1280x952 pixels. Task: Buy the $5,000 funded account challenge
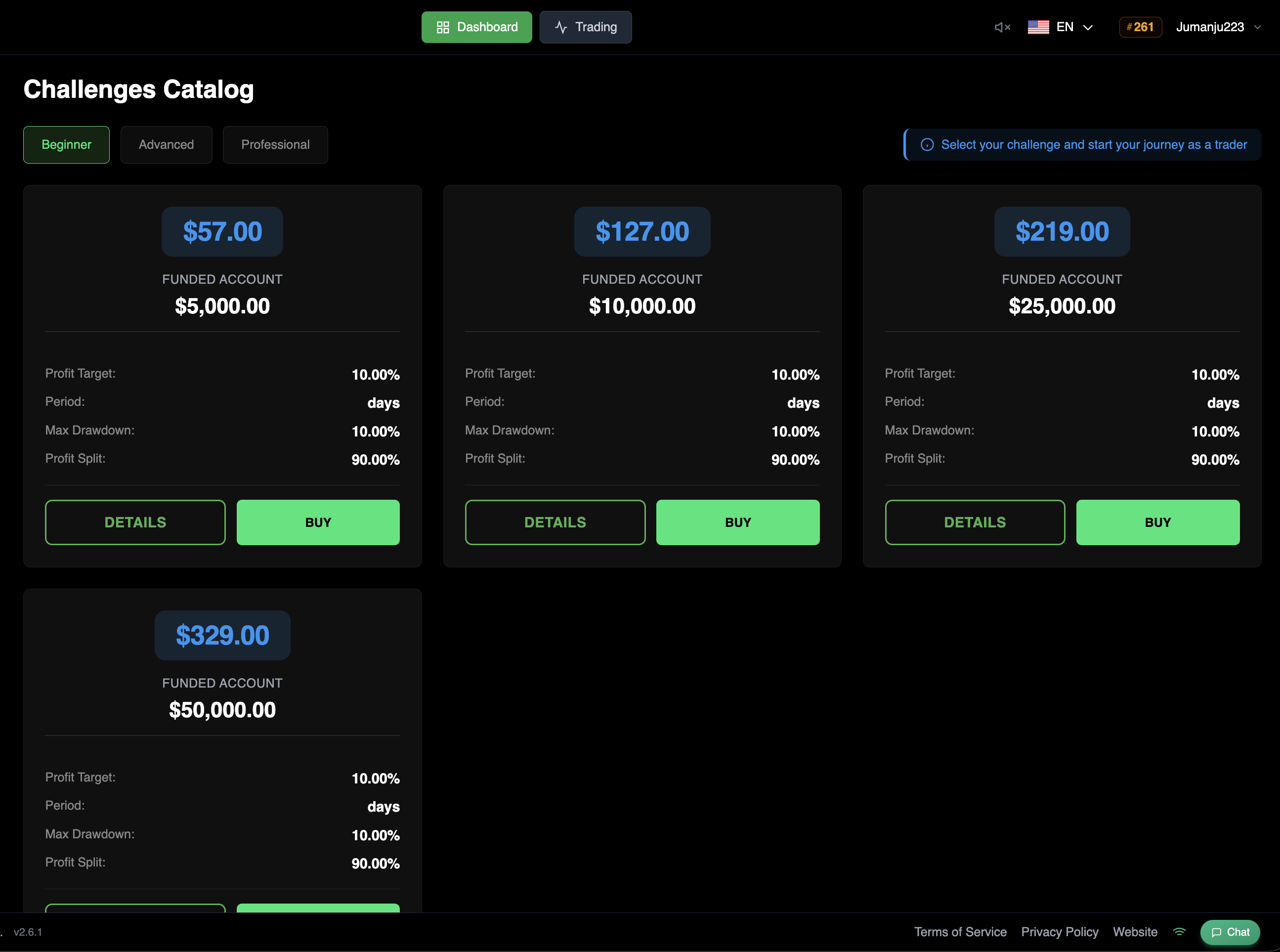[318, 522]
